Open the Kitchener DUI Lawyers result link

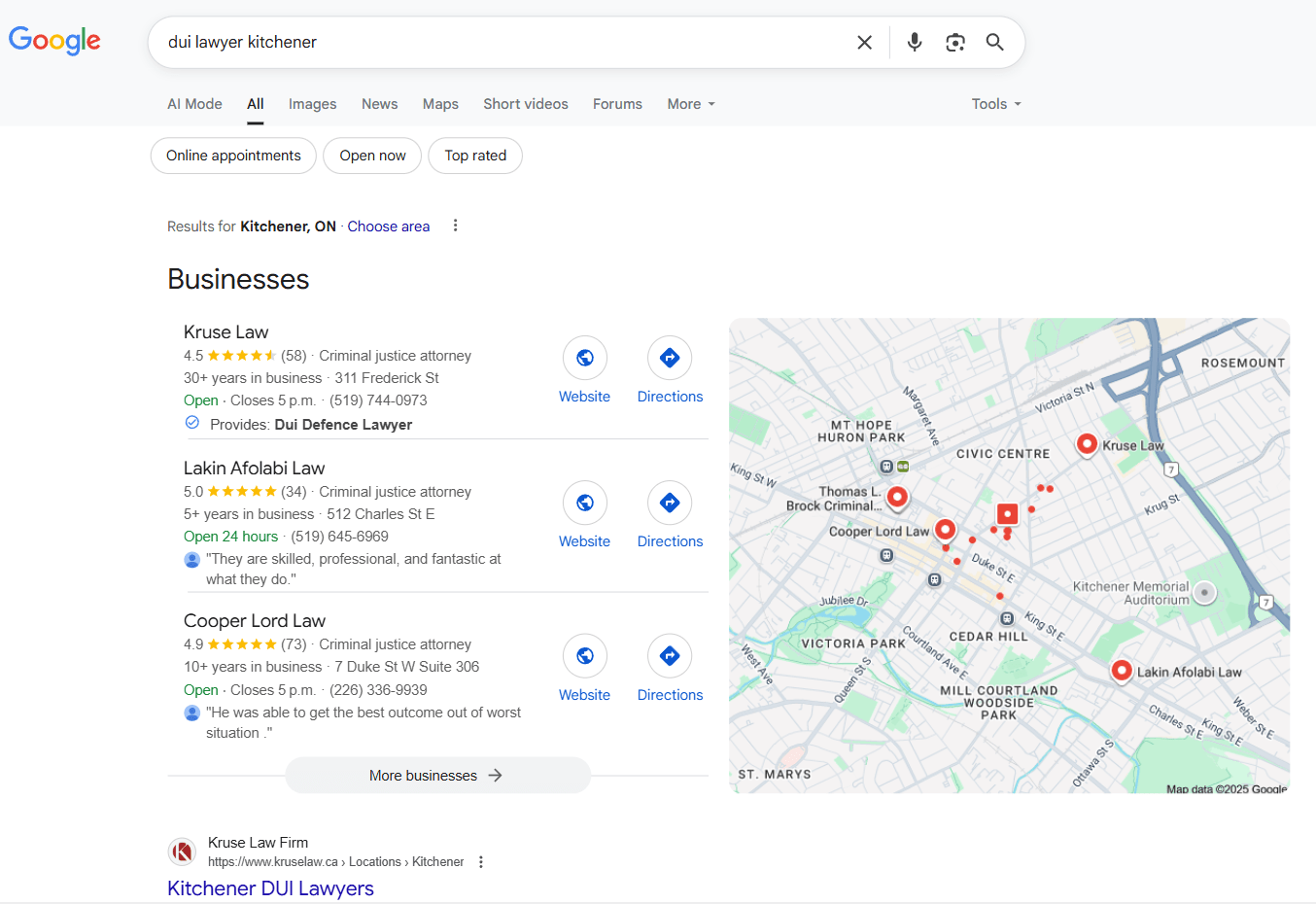[270, 888]
